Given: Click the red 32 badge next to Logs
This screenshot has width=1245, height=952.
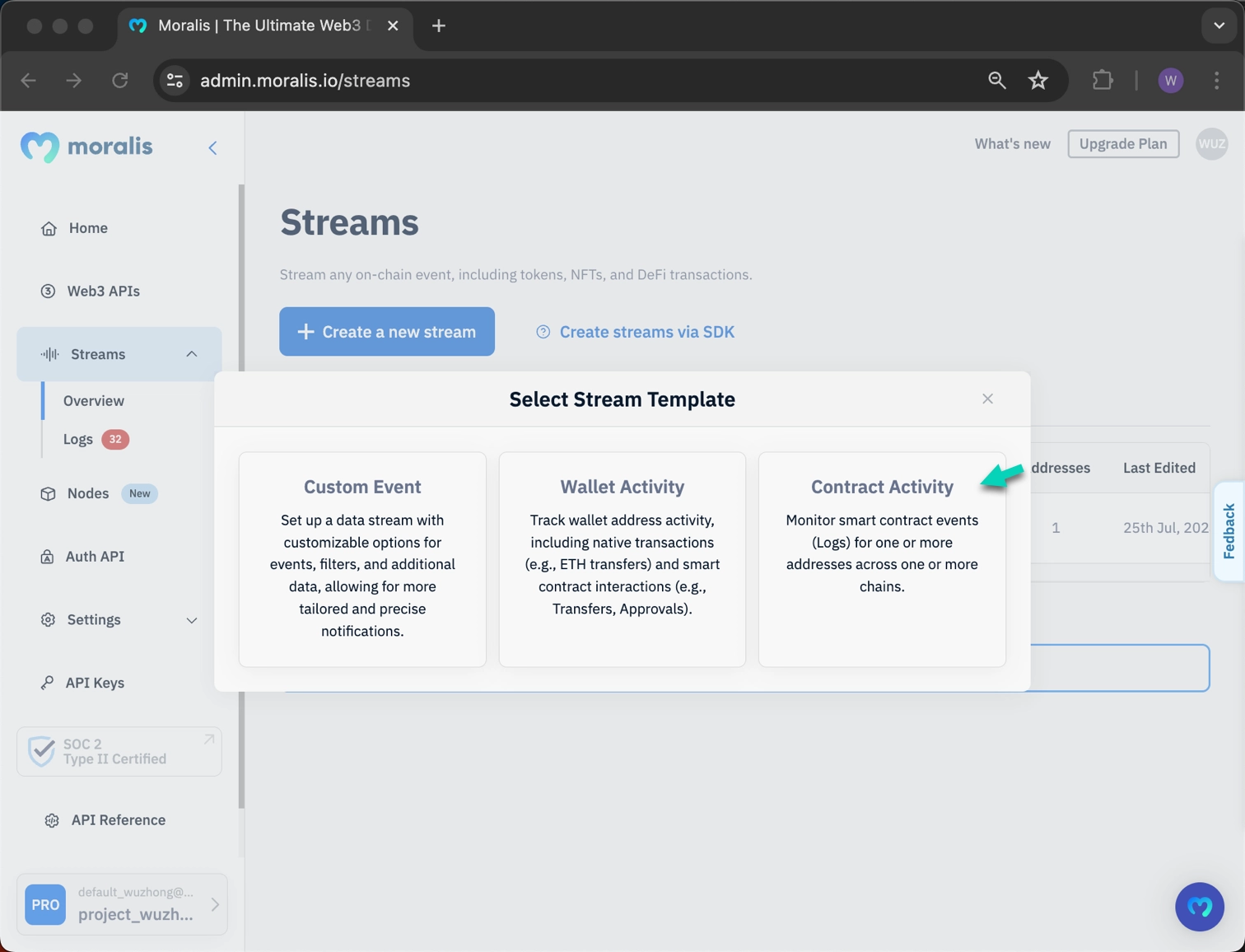Looking at the screenshot, I should coord(115,439).
